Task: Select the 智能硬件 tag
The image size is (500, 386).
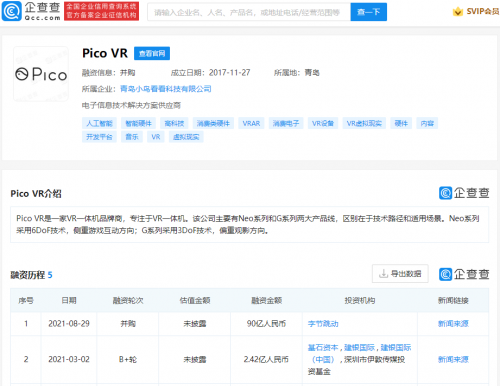Action: click(138, 123)
